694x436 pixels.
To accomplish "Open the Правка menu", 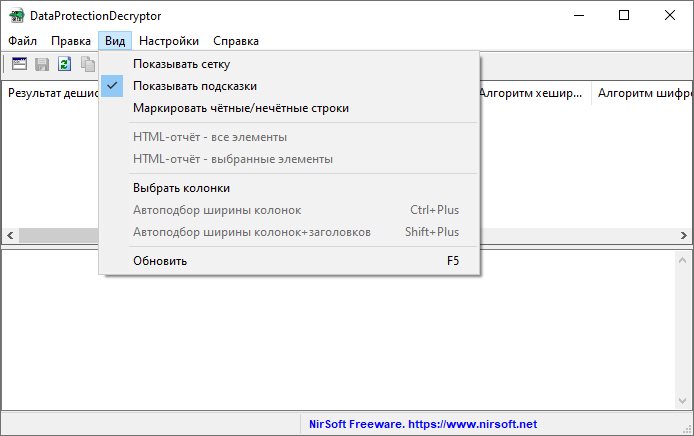I will [x=71, y=41].
